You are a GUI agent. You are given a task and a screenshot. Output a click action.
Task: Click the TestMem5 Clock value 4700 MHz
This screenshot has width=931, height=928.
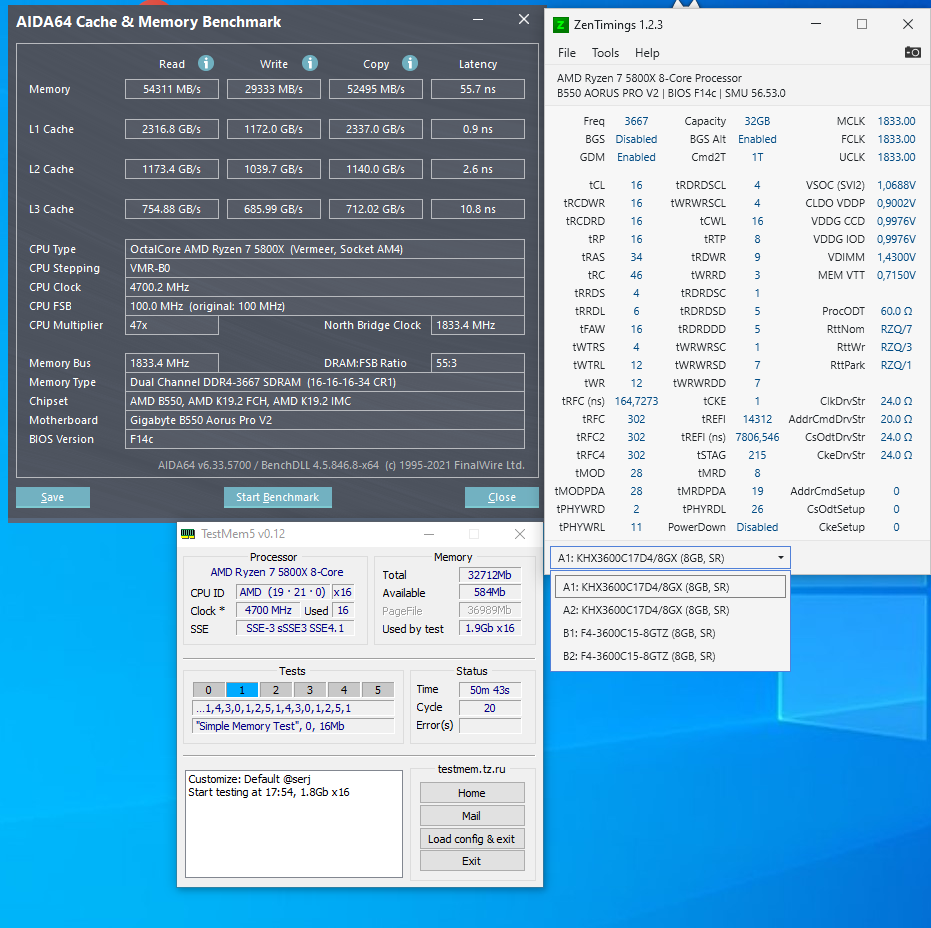(x=268, y=610)
